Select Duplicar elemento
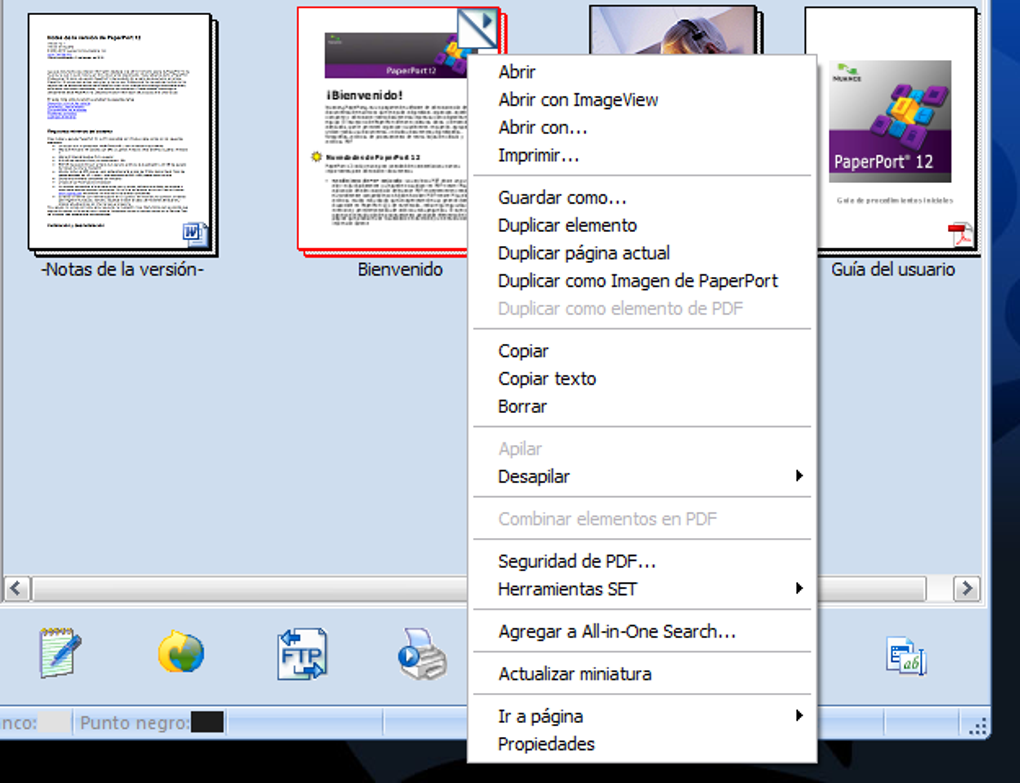Screen dimensions: 1020x783 [x=642, y=225]
